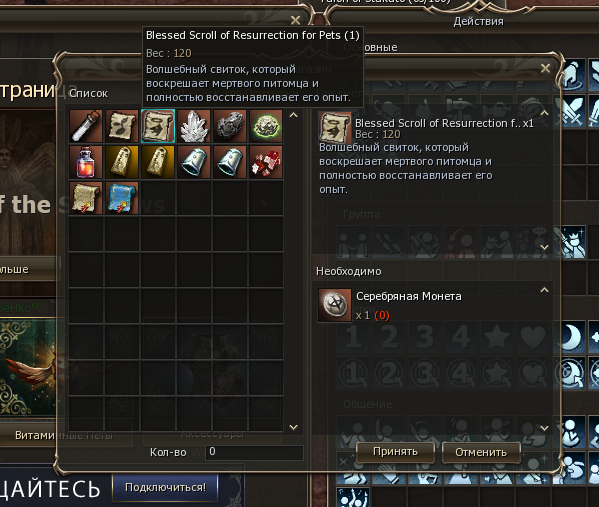Image resolution: width=599 pixels, height=507 pixels.
Task: Select the first golden talisman item
Action: (x=122, y=162)
